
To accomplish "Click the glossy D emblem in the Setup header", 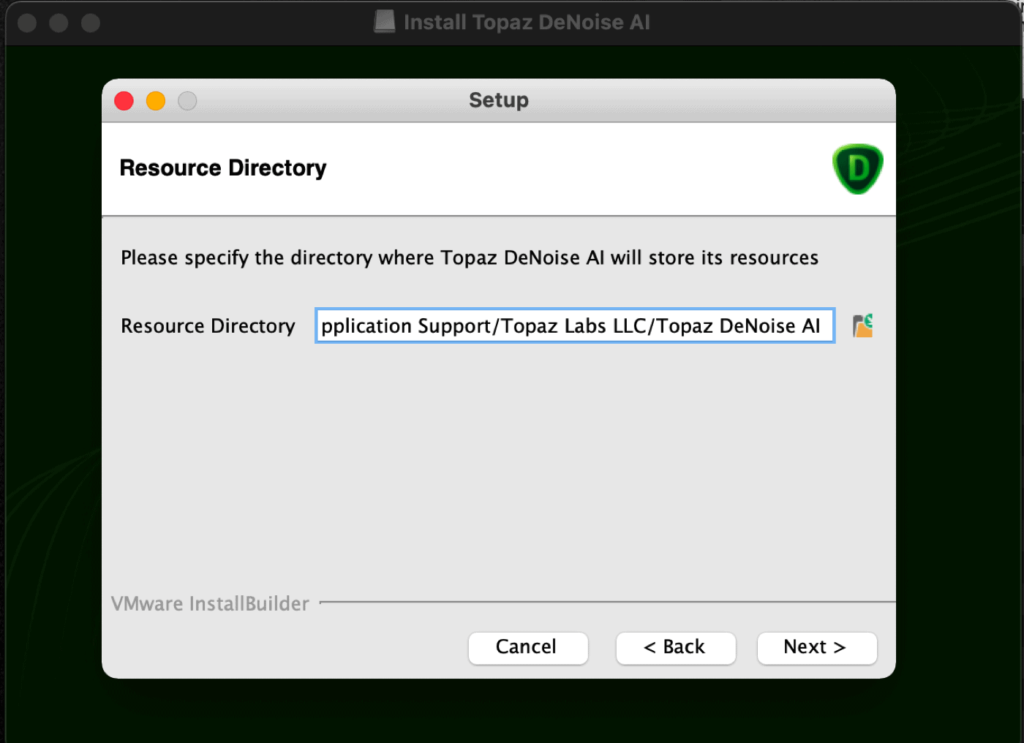I will click(857, 168).
